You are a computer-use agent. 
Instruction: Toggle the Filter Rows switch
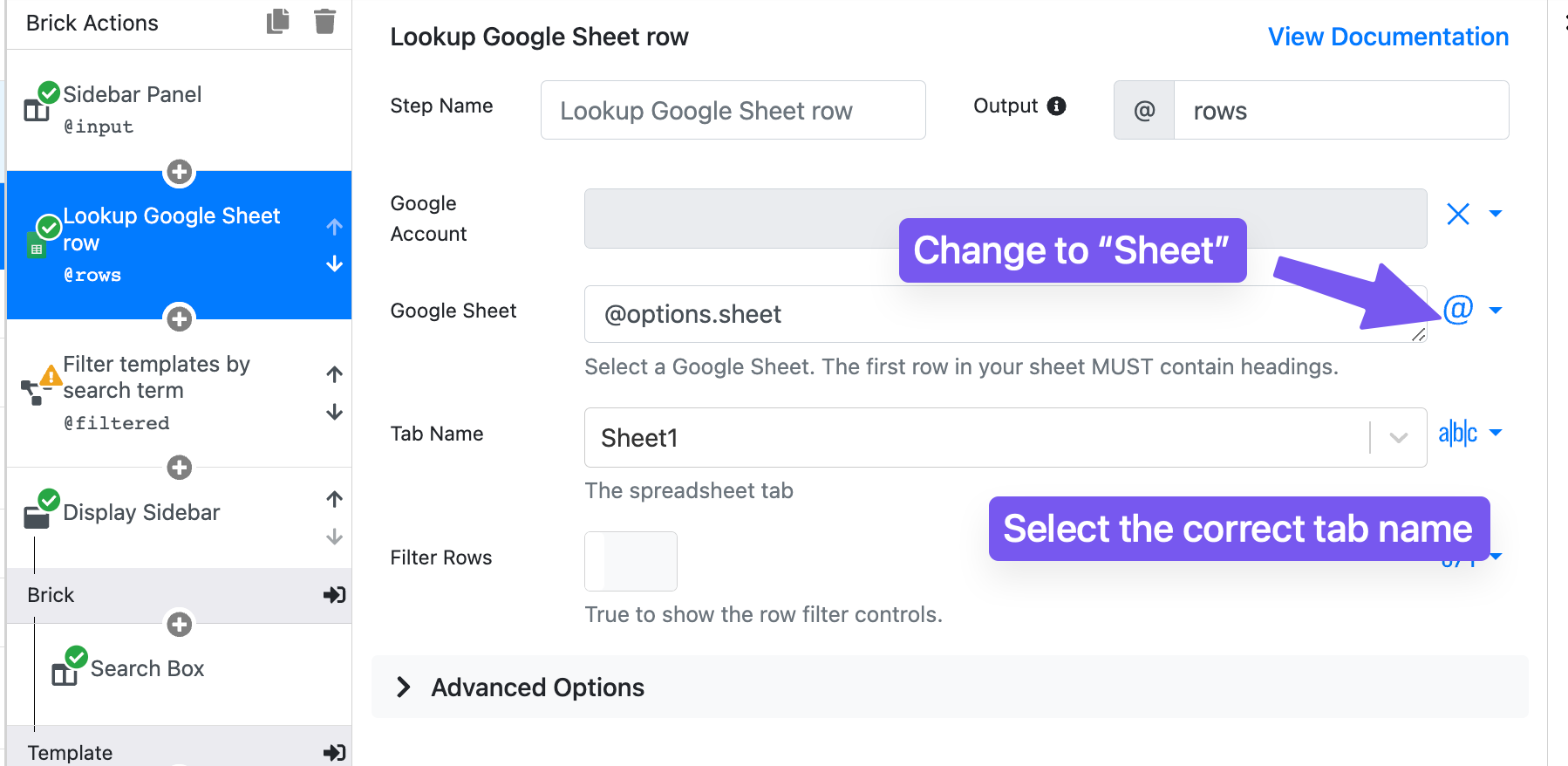631,561
